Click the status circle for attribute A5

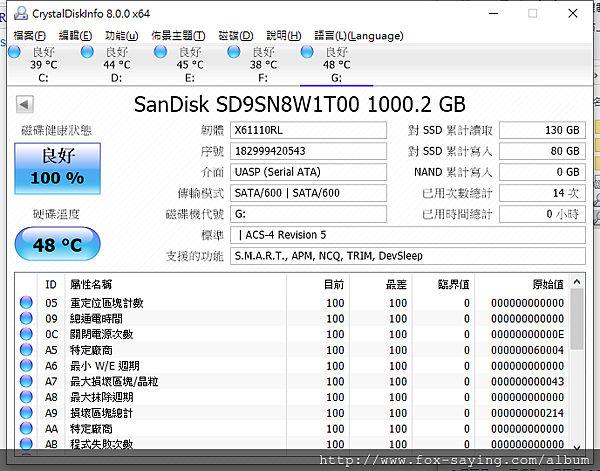[26, 350]
